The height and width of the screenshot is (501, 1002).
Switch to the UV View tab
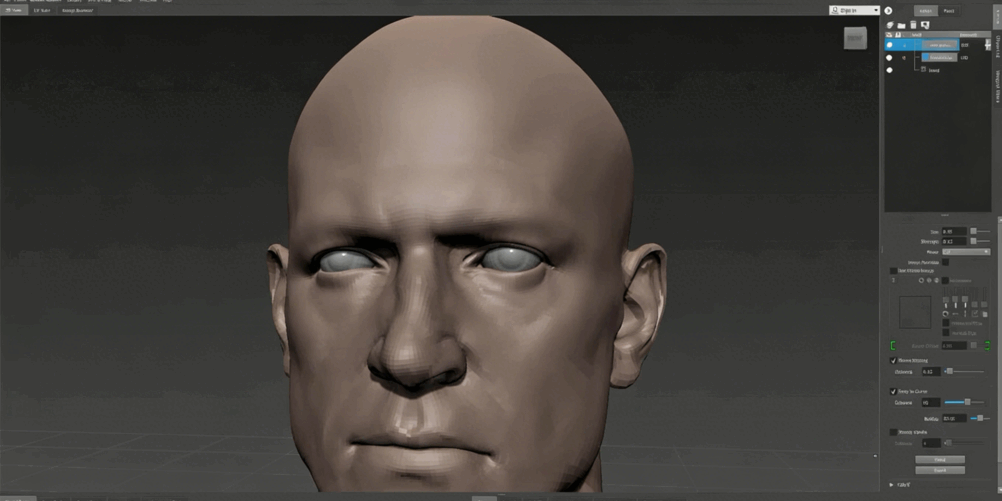pyautogui.click(x=42, y=11)
